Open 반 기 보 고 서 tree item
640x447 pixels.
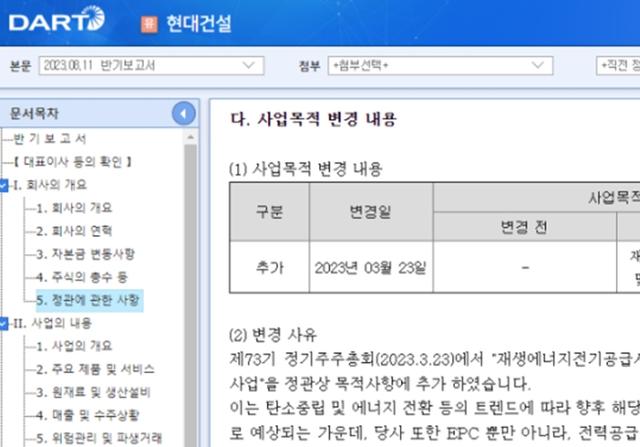(49, 139)
